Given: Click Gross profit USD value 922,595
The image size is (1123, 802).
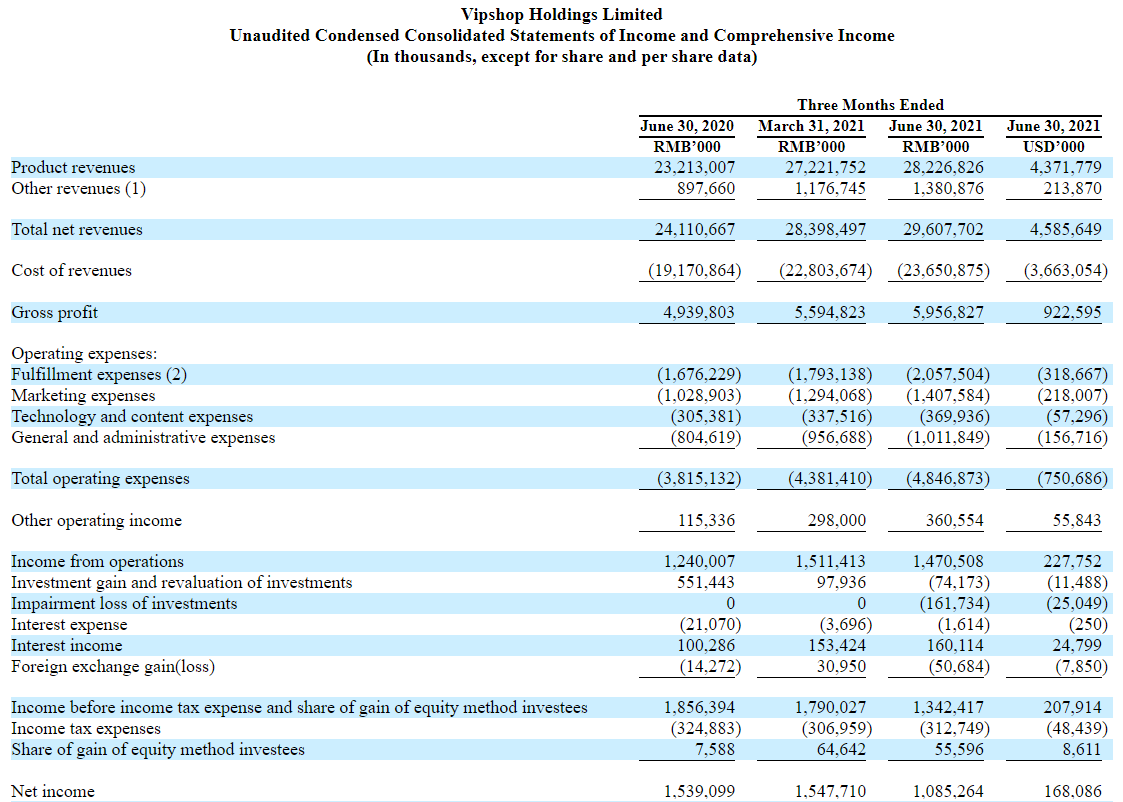Looking at the screenshot, I should (1071, 313).
